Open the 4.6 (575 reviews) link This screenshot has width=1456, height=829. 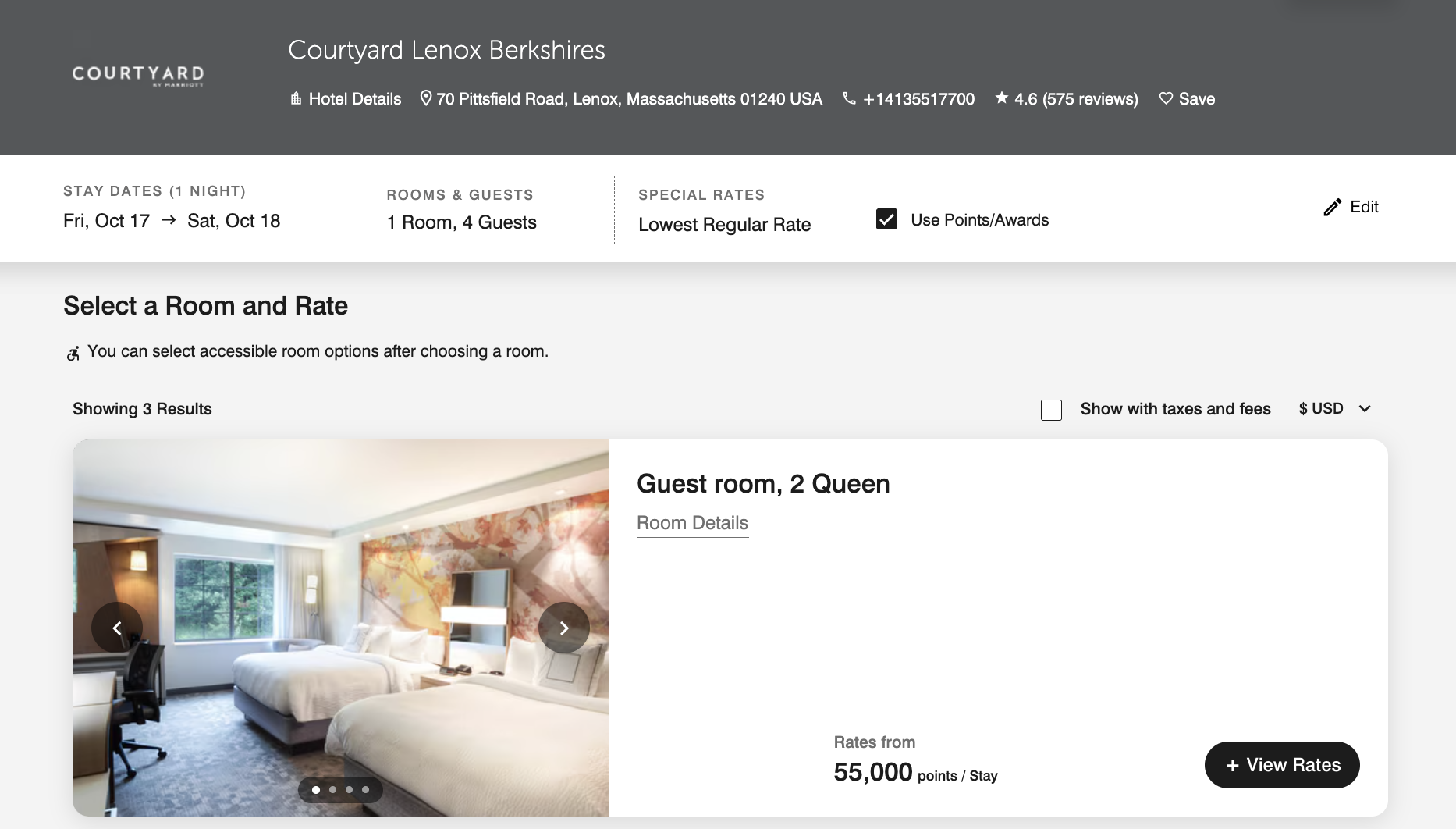[x=1075, y=99]
